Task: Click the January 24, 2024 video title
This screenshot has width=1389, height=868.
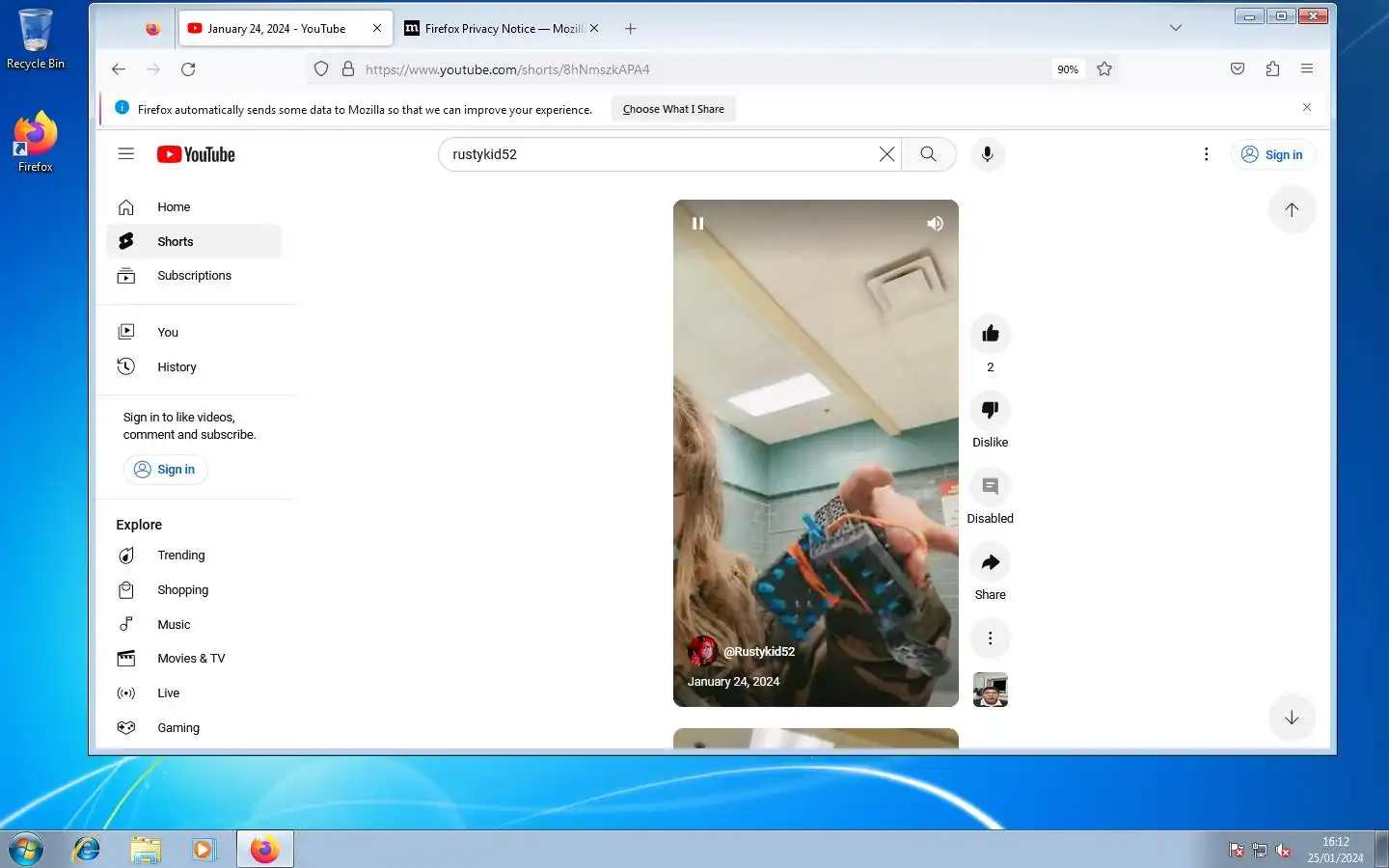Action: 733,682
